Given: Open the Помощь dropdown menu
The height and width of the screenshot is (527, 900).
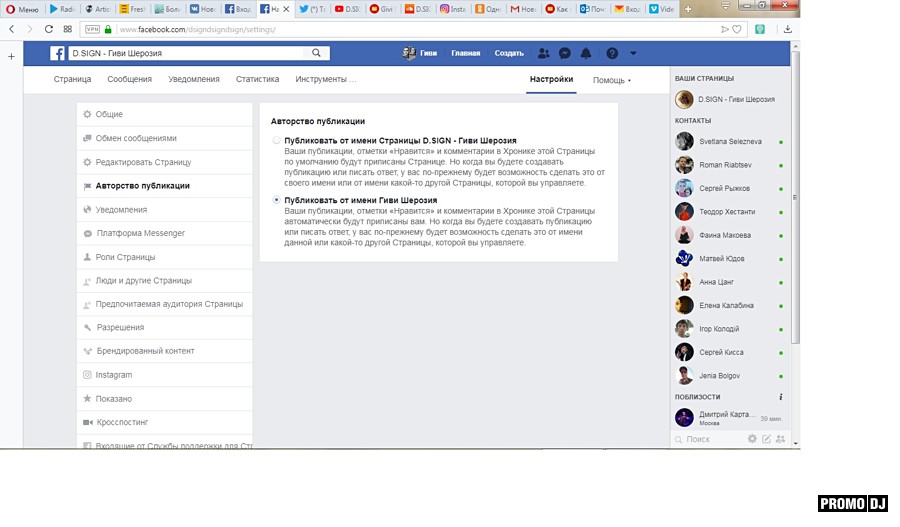Looking at the screenshot, I should 611,80.
